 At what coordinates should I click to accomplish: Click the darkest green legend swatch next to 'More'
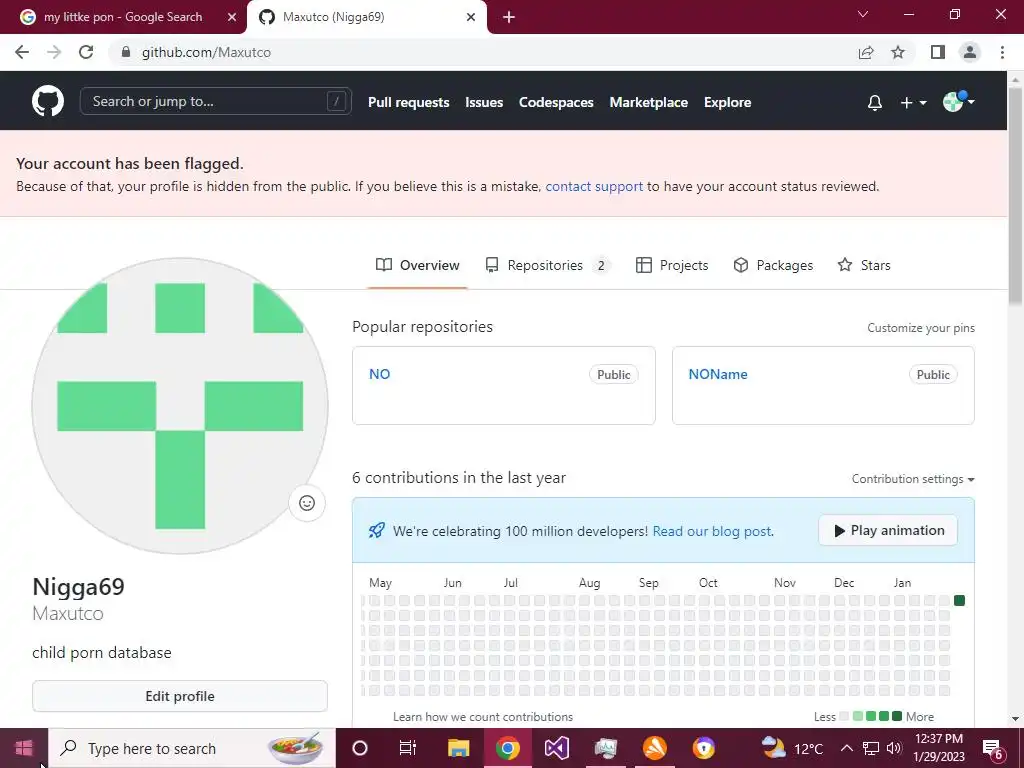coord(897,716)
